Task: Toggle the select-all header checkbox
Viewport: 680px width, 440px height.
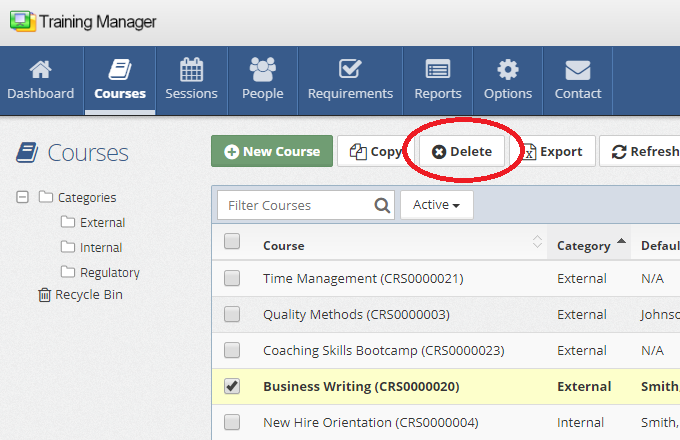Action: click(x=232, y=241)
